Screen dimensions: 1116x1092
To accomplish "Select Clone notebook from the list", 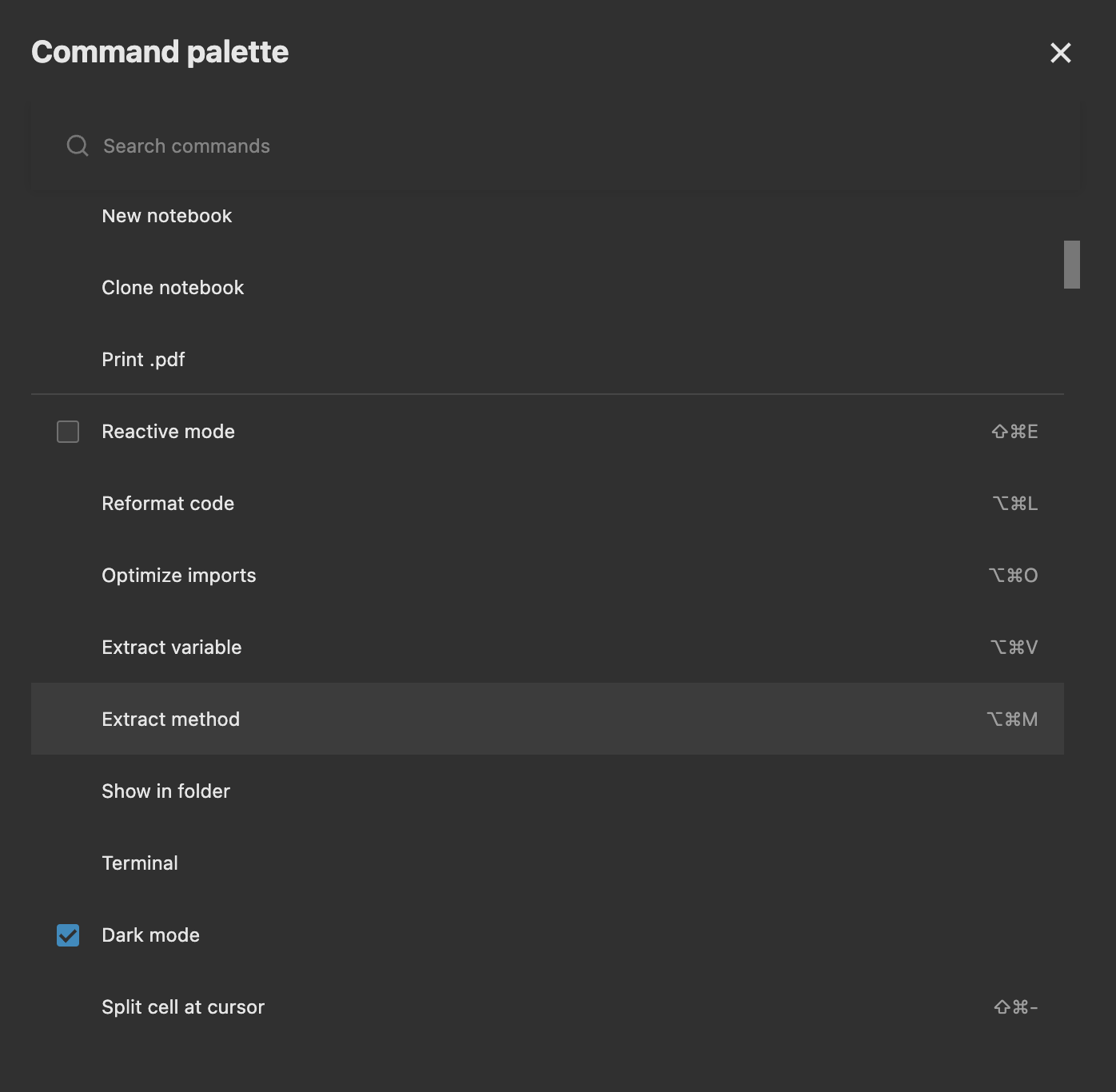I will 173,287.
